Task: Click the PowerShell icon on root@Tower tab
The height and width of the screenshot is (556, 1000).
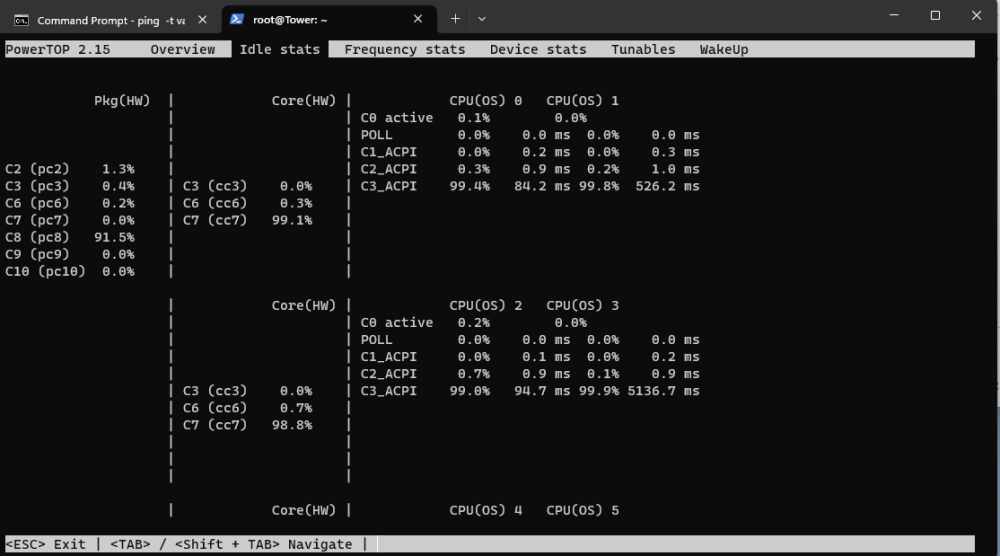Action: 237,19
